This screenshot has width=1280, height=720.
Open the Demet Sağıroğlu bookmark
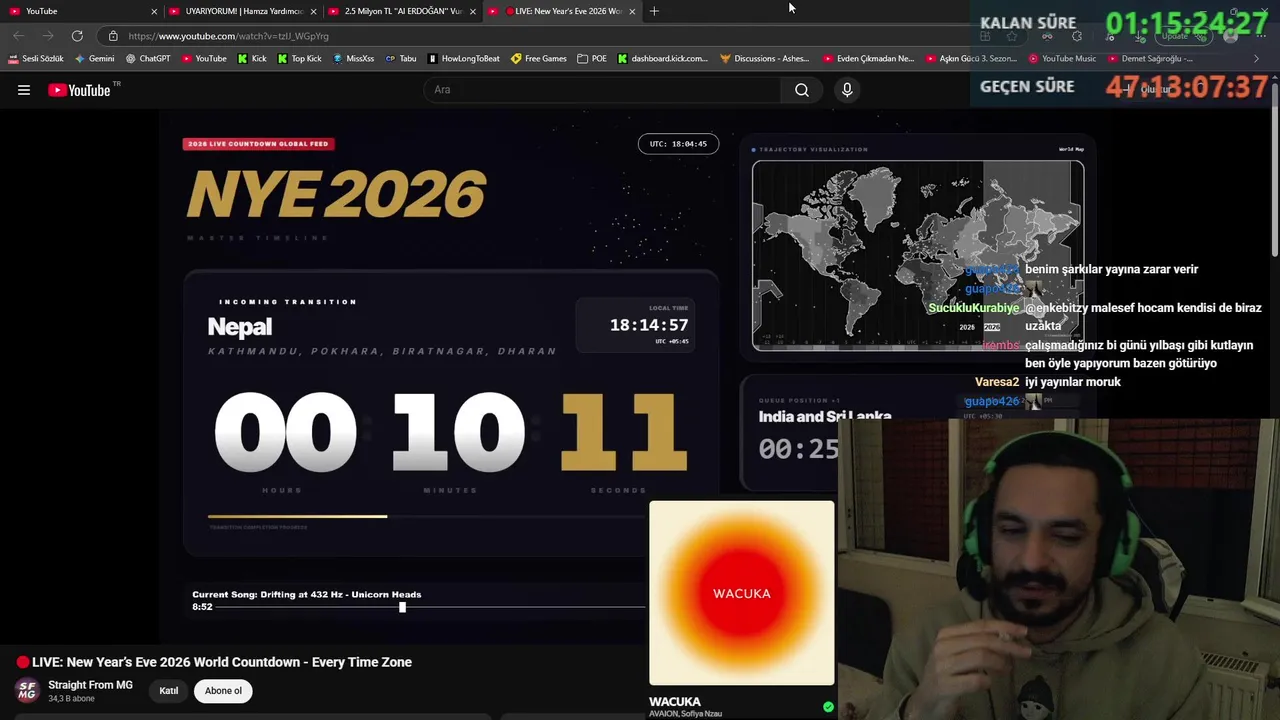[x=1150, y=59]
